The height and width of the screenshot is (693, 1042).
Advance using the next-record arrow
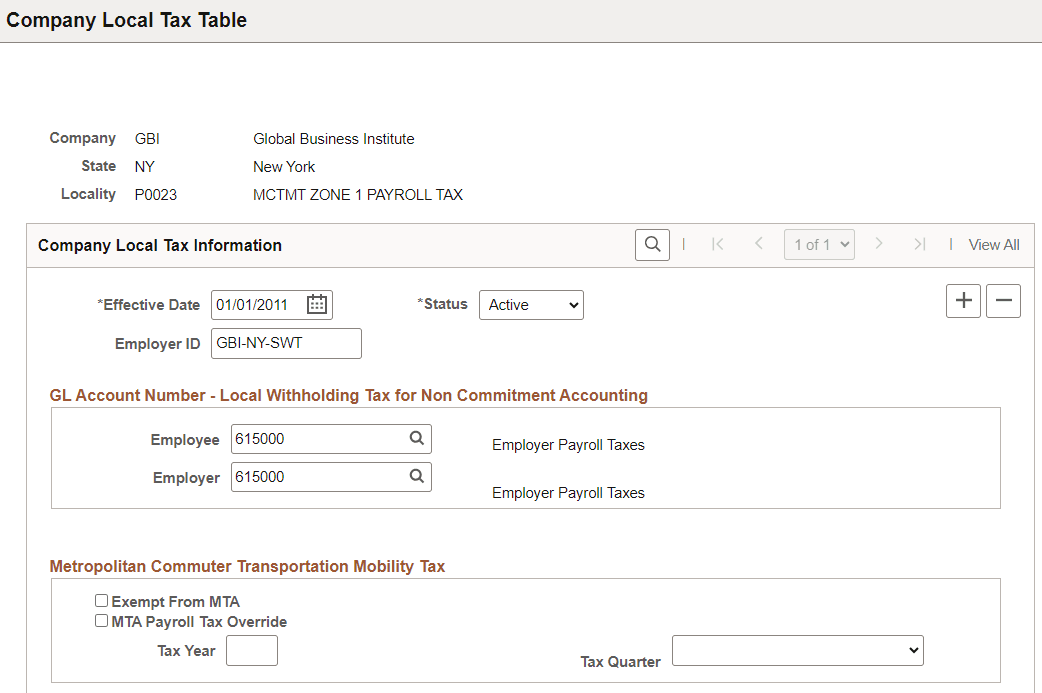tap(878, 244)
